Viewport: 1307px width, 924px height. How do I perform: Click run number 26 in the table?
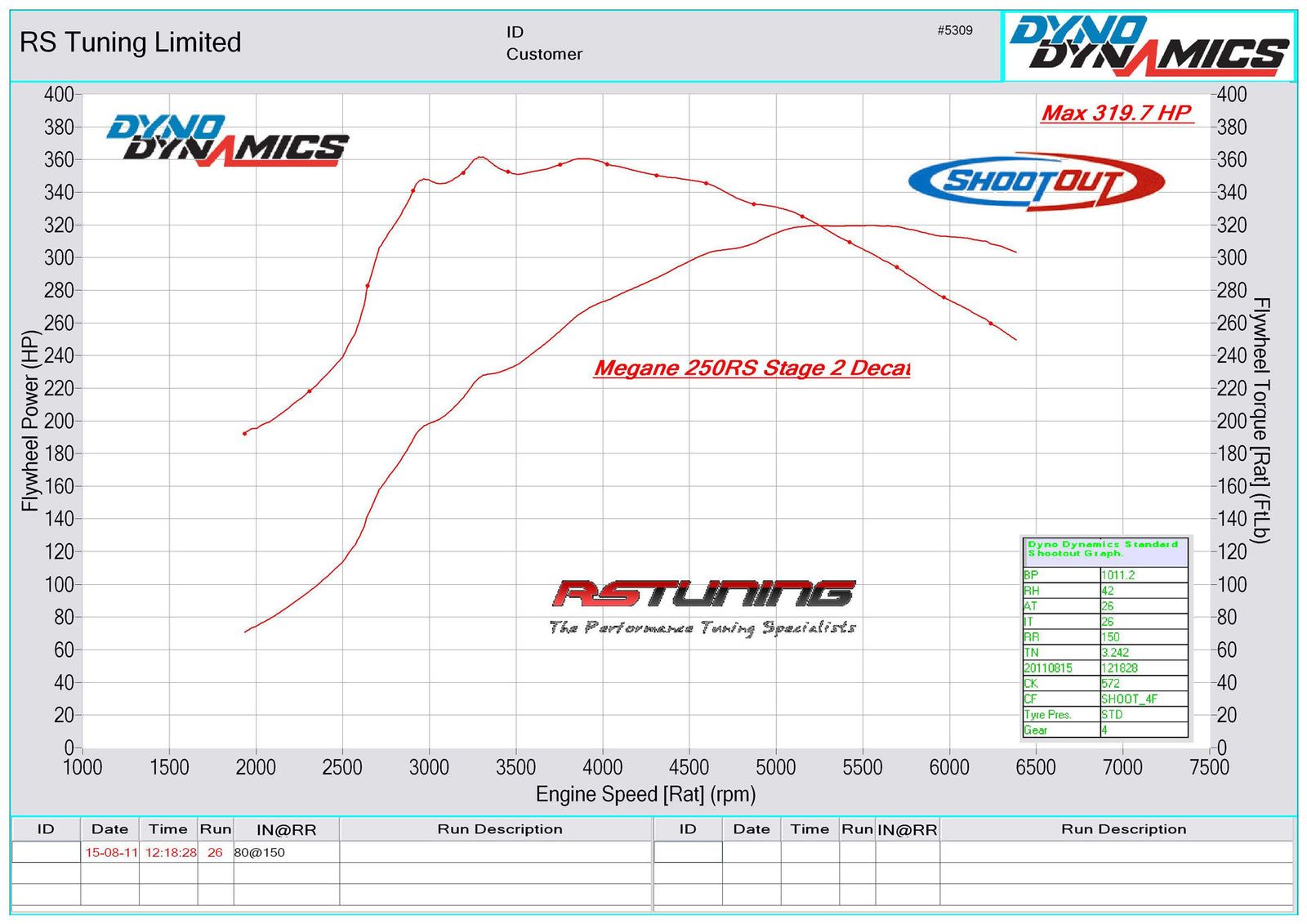click(215, 850)
